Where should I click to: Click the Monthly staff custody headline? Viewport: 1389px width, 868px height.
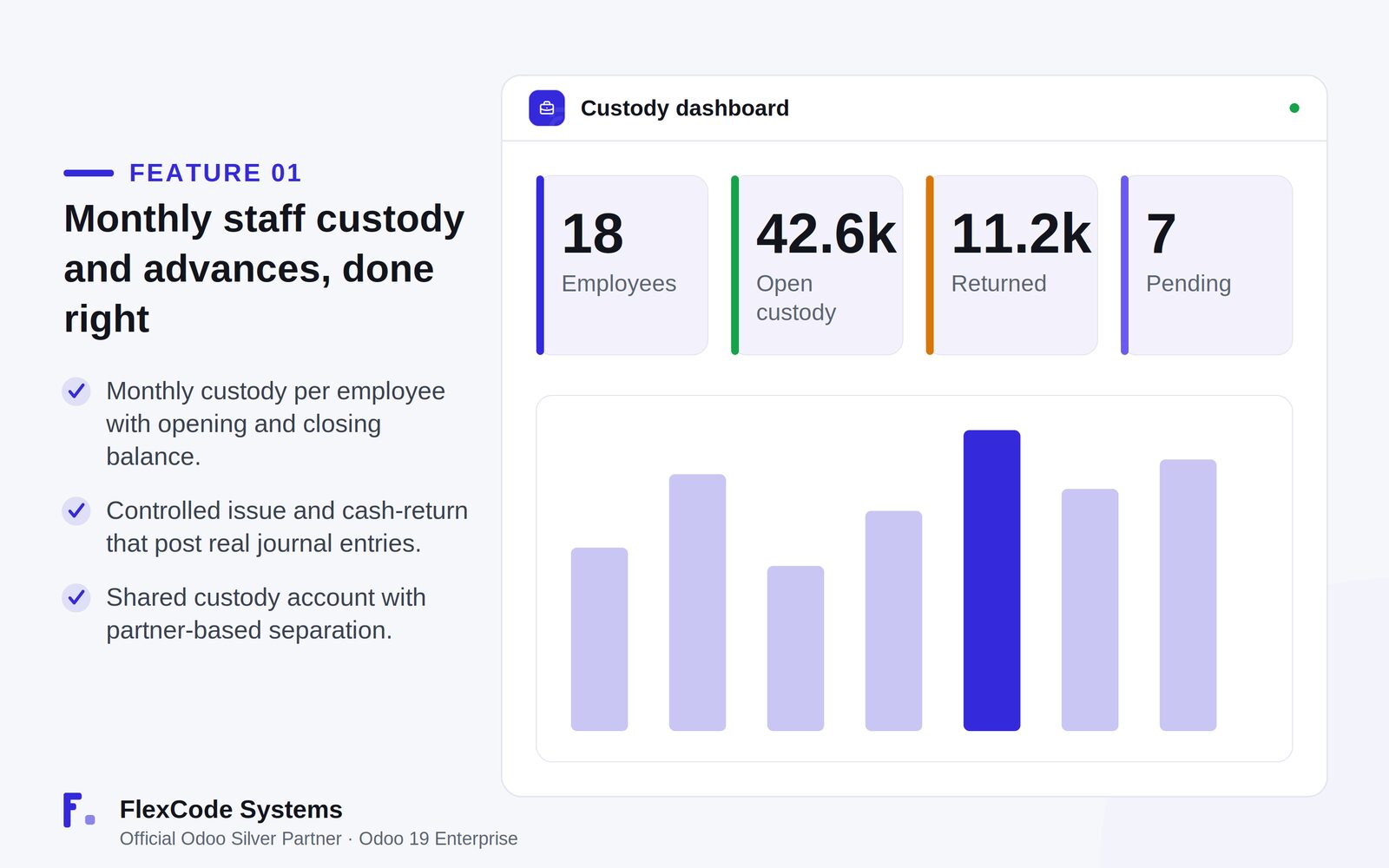[265, 269]
